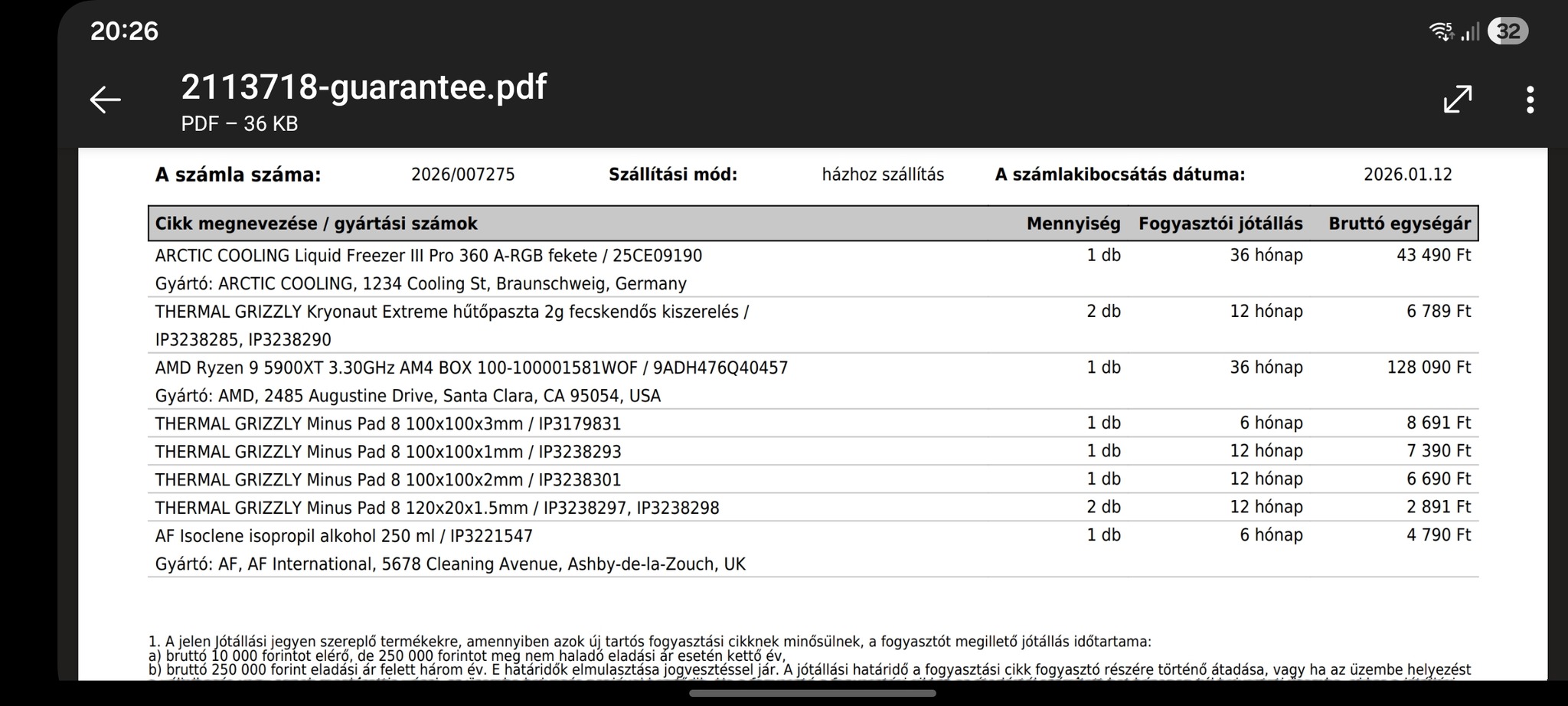Select the Minus Pad 8 100x100x1mm row
This screenshot has height=706, width=1568.
813,452
